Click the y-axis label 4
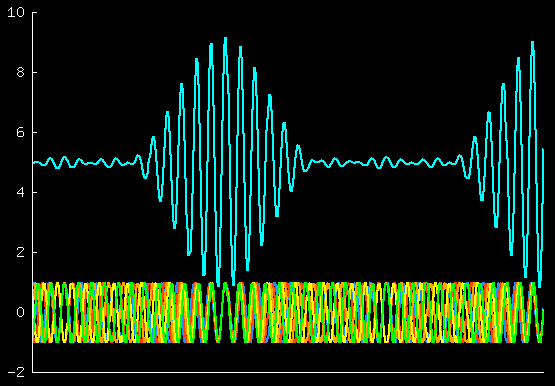 click(21, 192)
